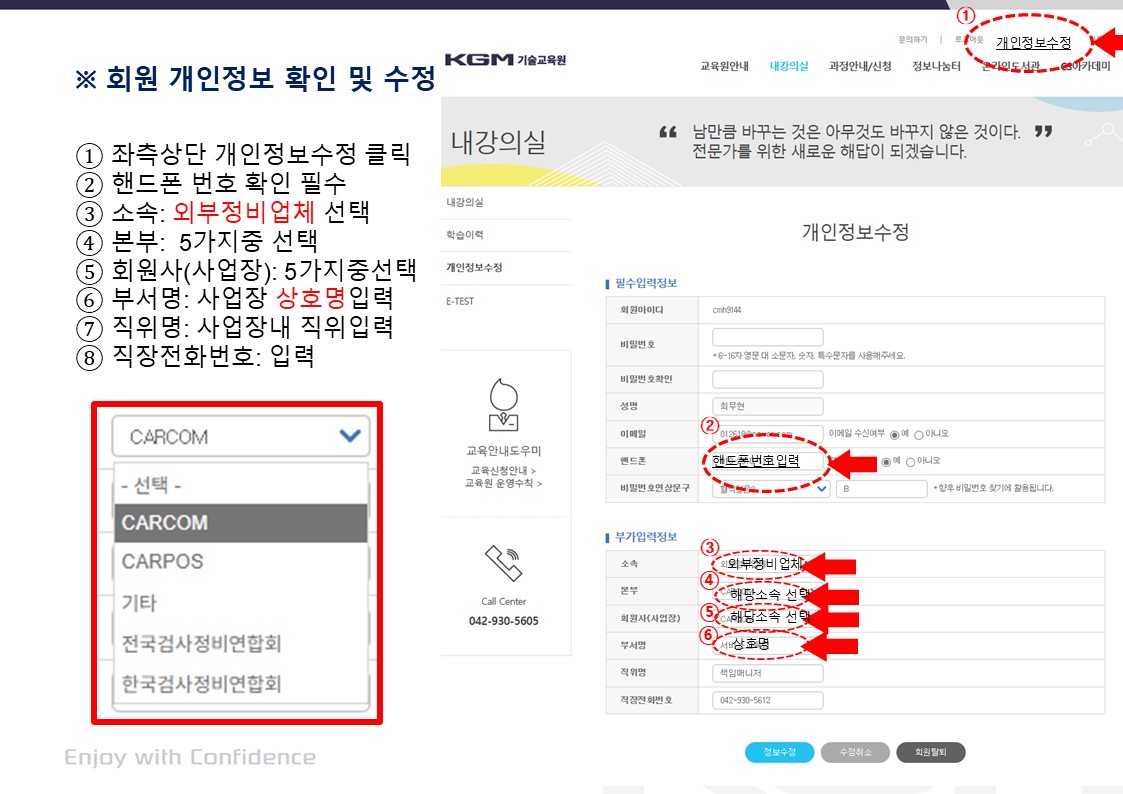Image resolution: width=1123 pixels, height=794 pixels.
Task: Collapse the CARCOM combo box with its chevron
Action: [x=350, y=435]
